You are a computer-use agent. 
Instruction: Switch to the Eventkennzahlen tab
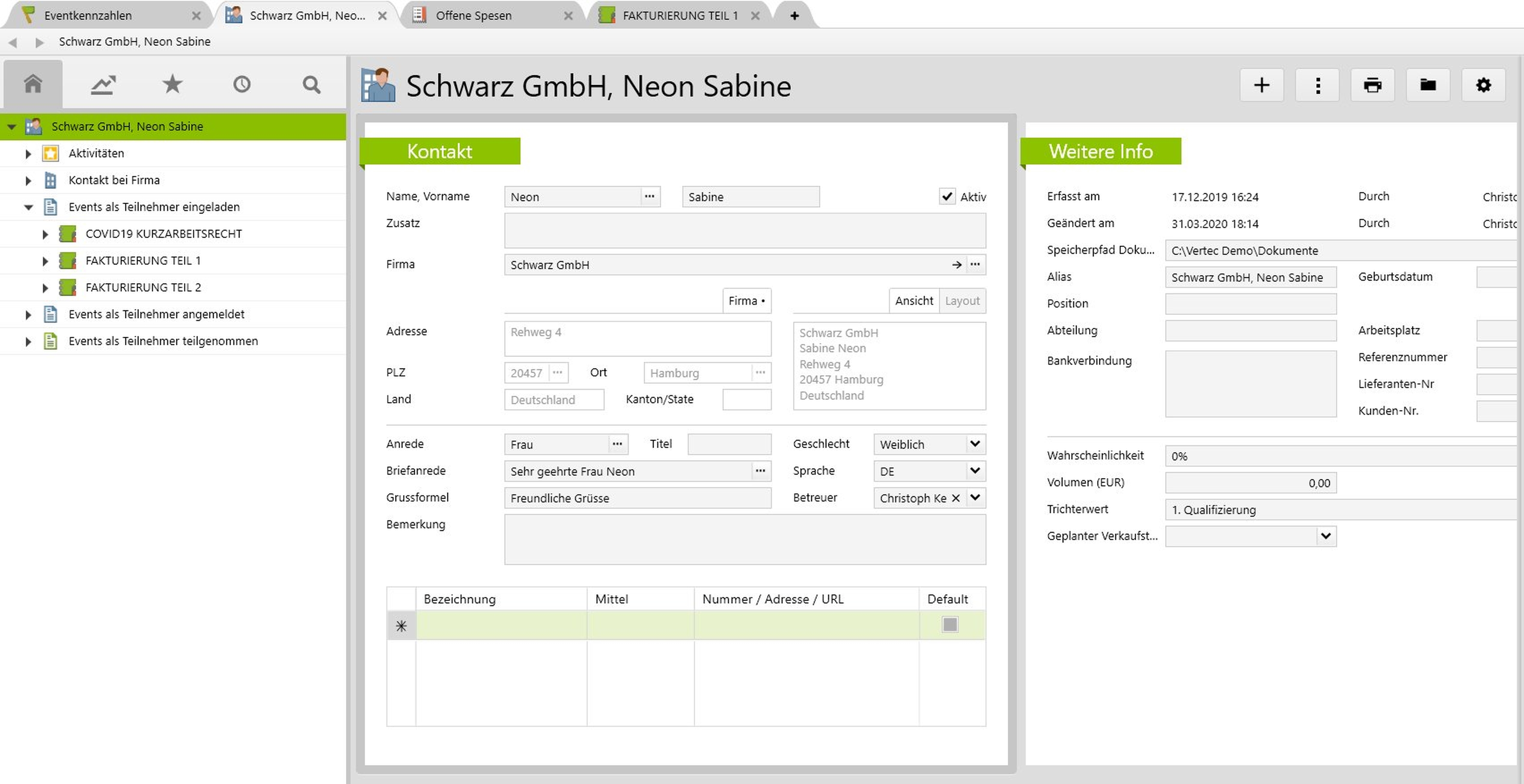pos(88,15)
